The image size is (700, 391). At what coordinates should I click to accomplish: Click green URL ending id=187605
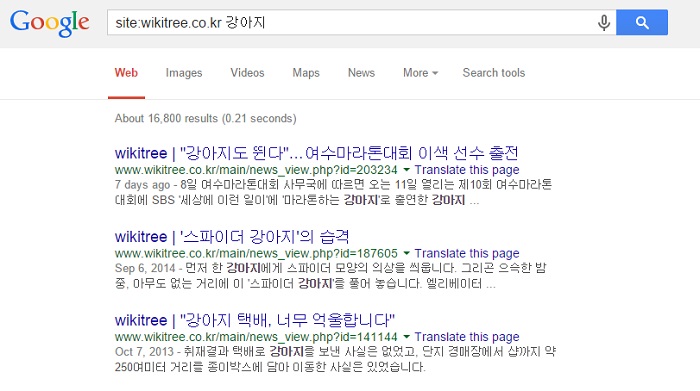[x=256, y=254]
